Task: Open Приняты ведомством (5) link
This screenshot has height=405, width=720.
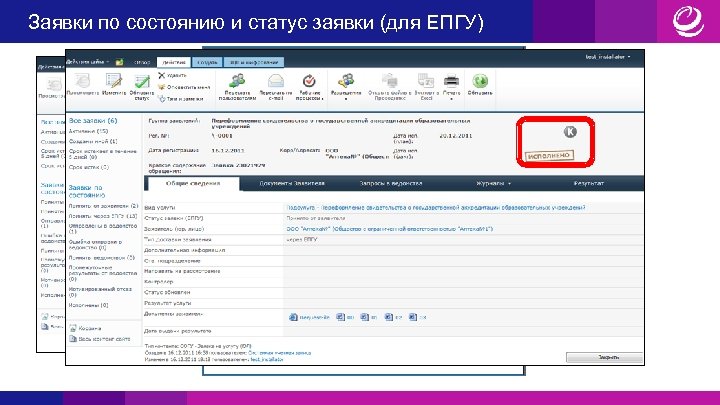Action: 102,258
